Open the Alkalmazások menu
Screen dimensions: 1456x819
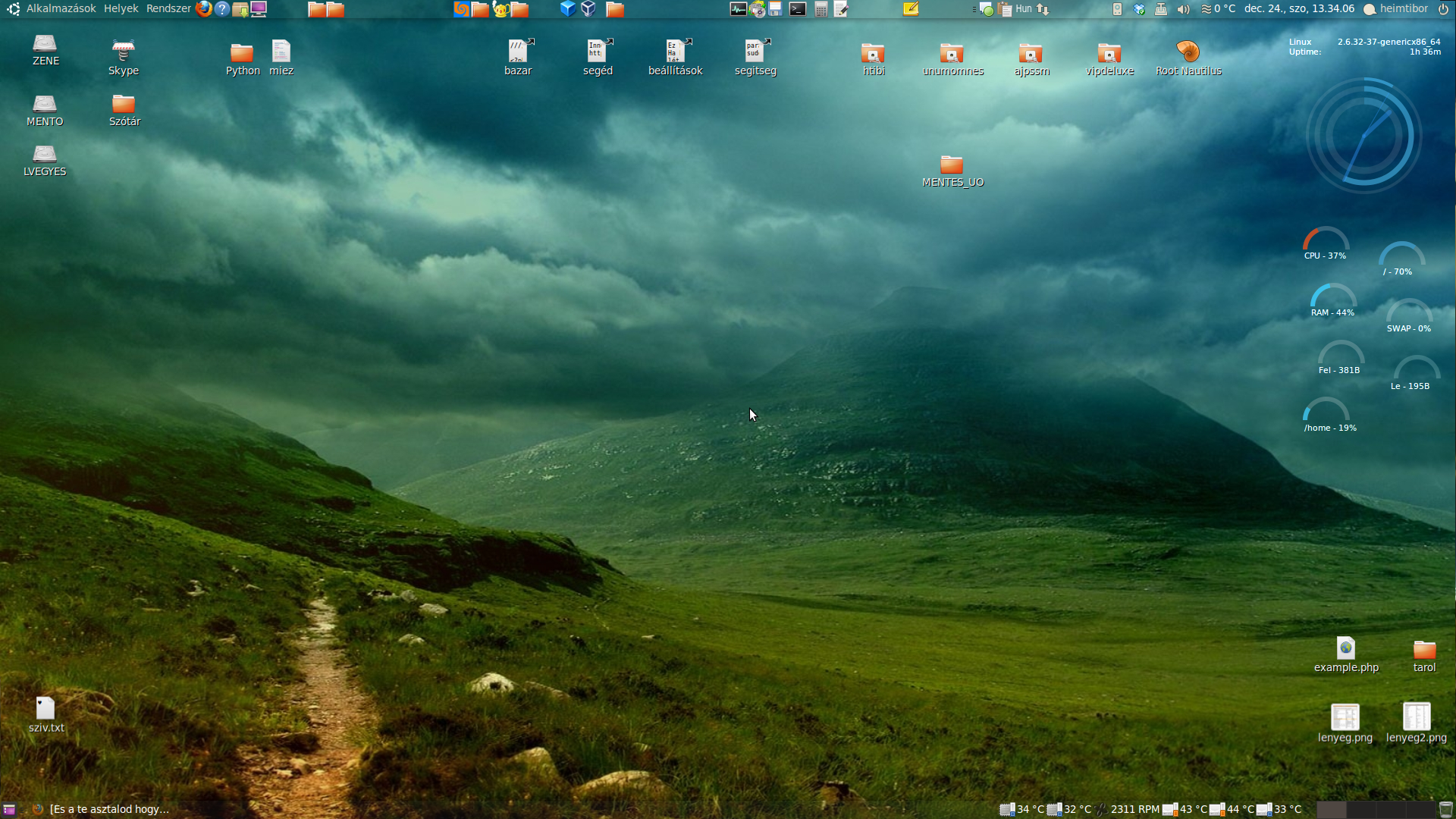click(x=61, y=9)
